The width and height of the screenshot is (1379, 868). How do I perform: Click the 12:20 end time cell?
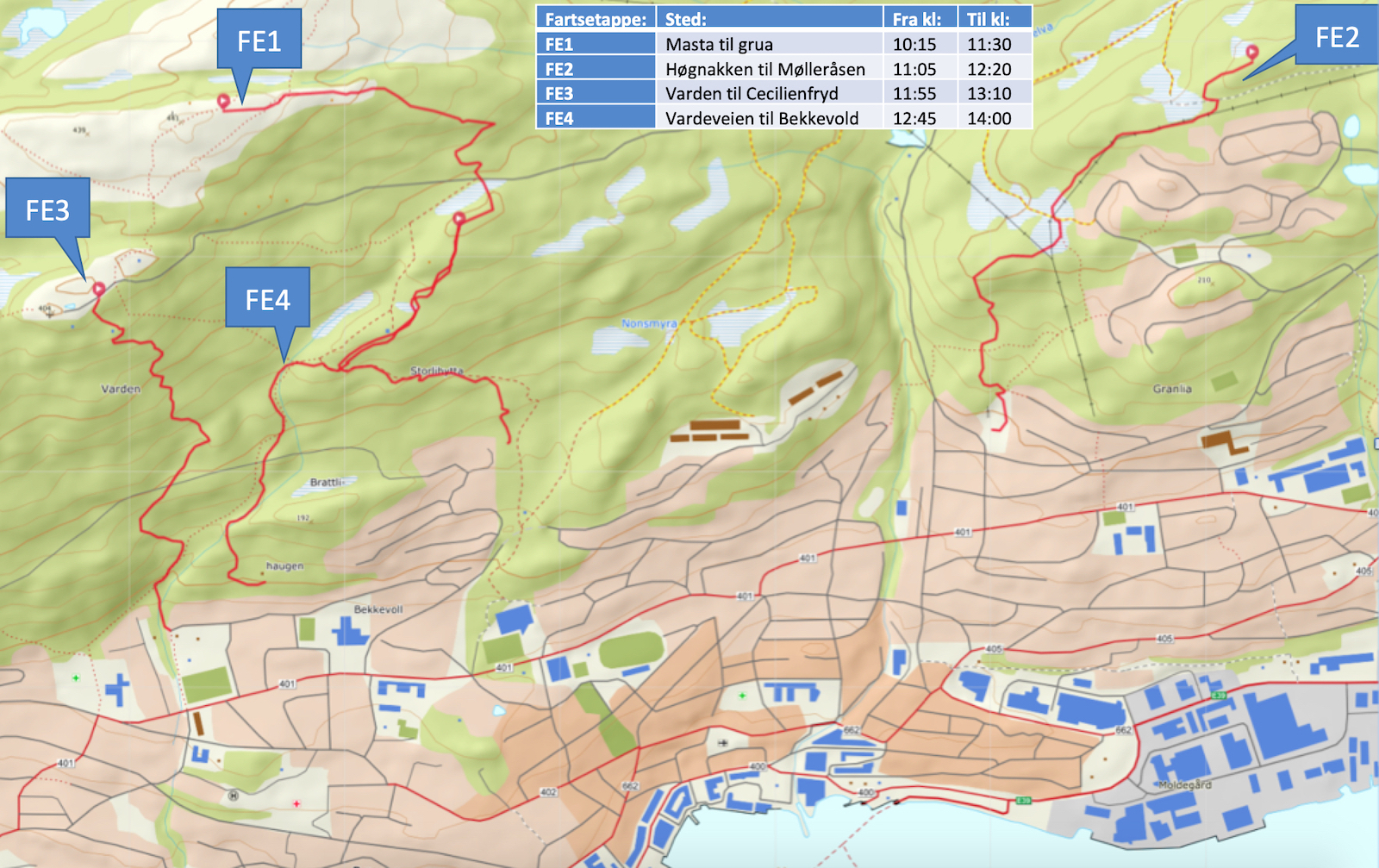tap(995, 68)
